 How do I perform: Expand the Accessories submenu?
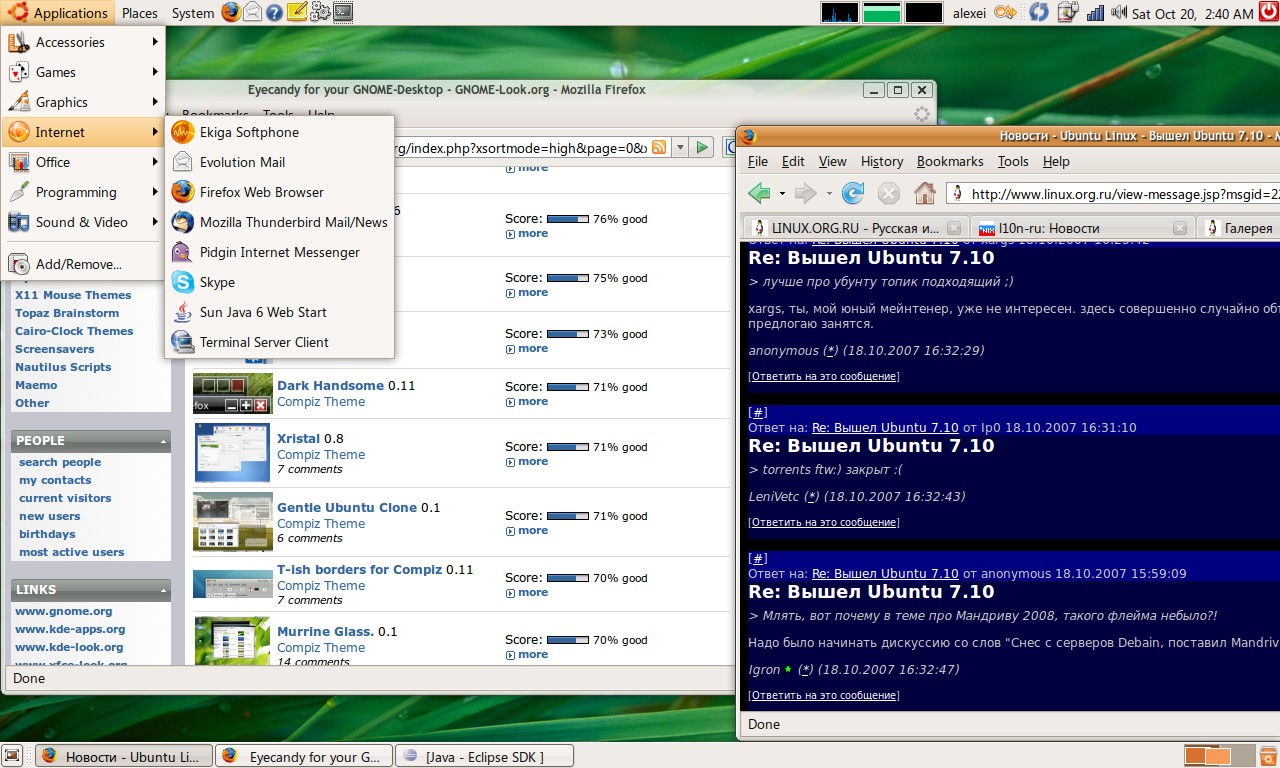tap(83, 42)
